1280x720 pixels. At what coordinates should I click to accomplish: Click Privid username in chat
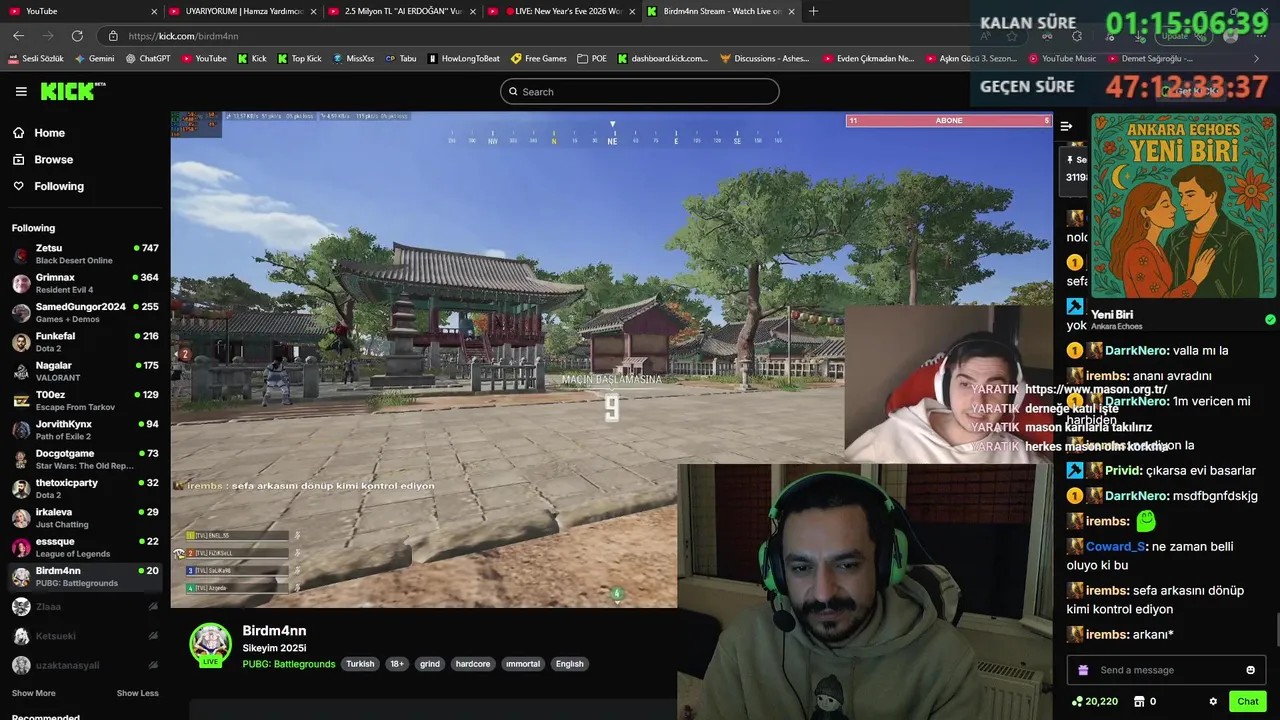[1123, 471]
